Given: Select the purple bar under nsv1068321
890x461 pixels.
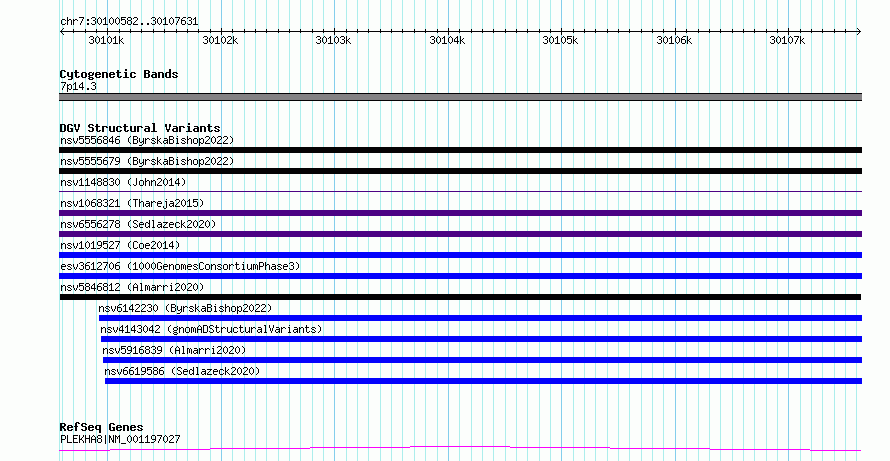Looking at the screenshot, I should (460, 213).
